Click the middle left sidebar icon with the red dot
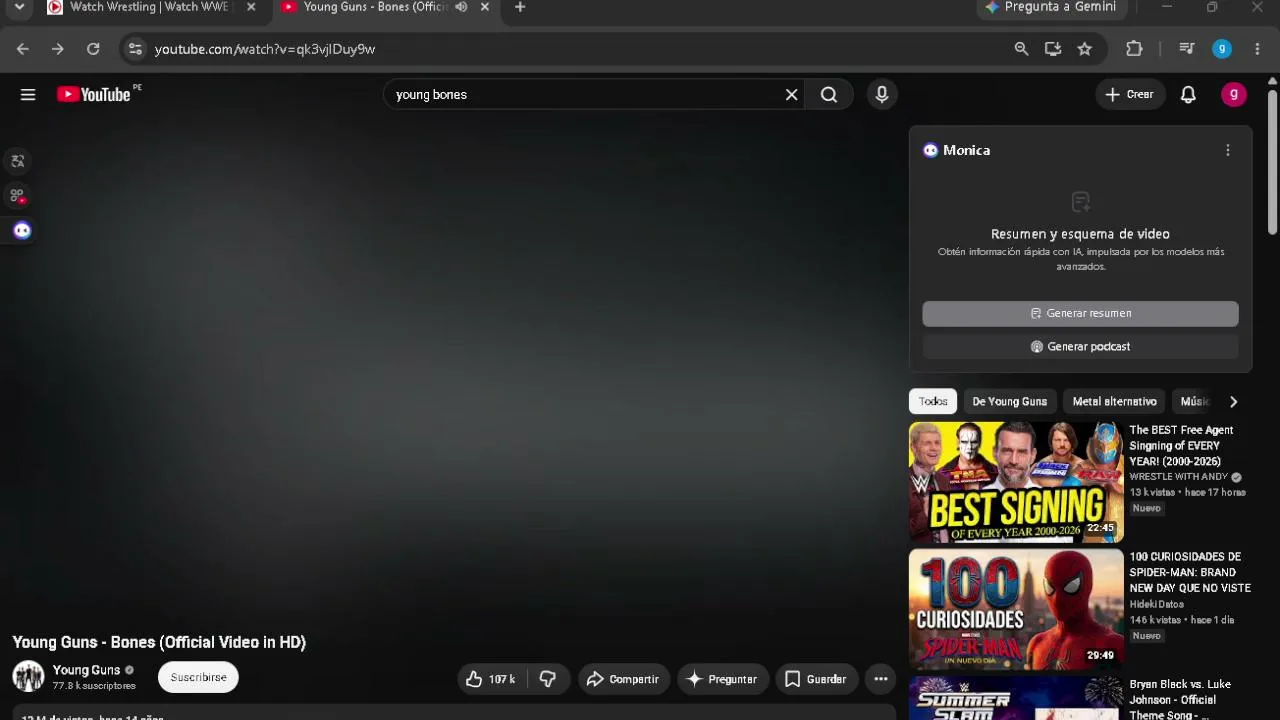The image size is (1280, 720). click(x=18, y=196)
